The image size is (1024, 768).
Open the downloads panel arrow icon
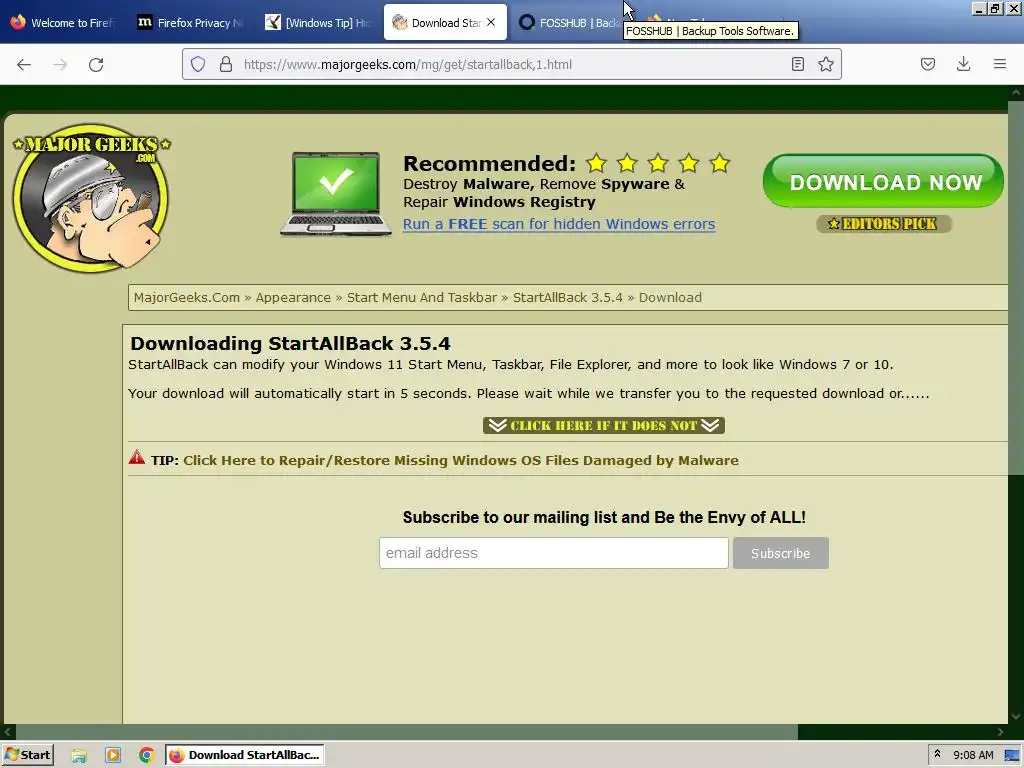pyautogui.click(x=963, y=64)
